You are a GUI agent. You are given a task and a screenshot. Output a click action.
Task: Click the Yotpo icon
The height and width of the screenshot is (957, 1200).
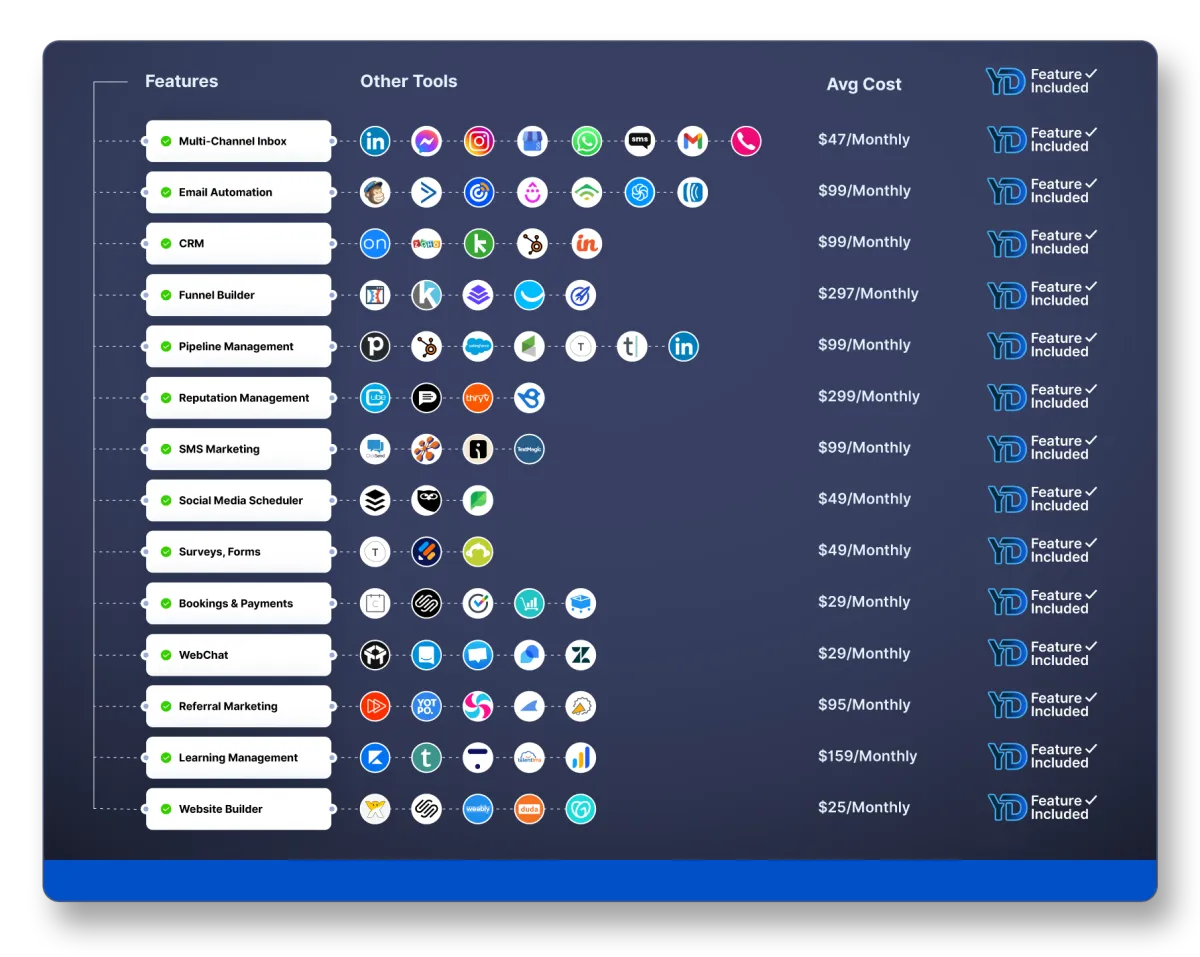tap(427, 706)
